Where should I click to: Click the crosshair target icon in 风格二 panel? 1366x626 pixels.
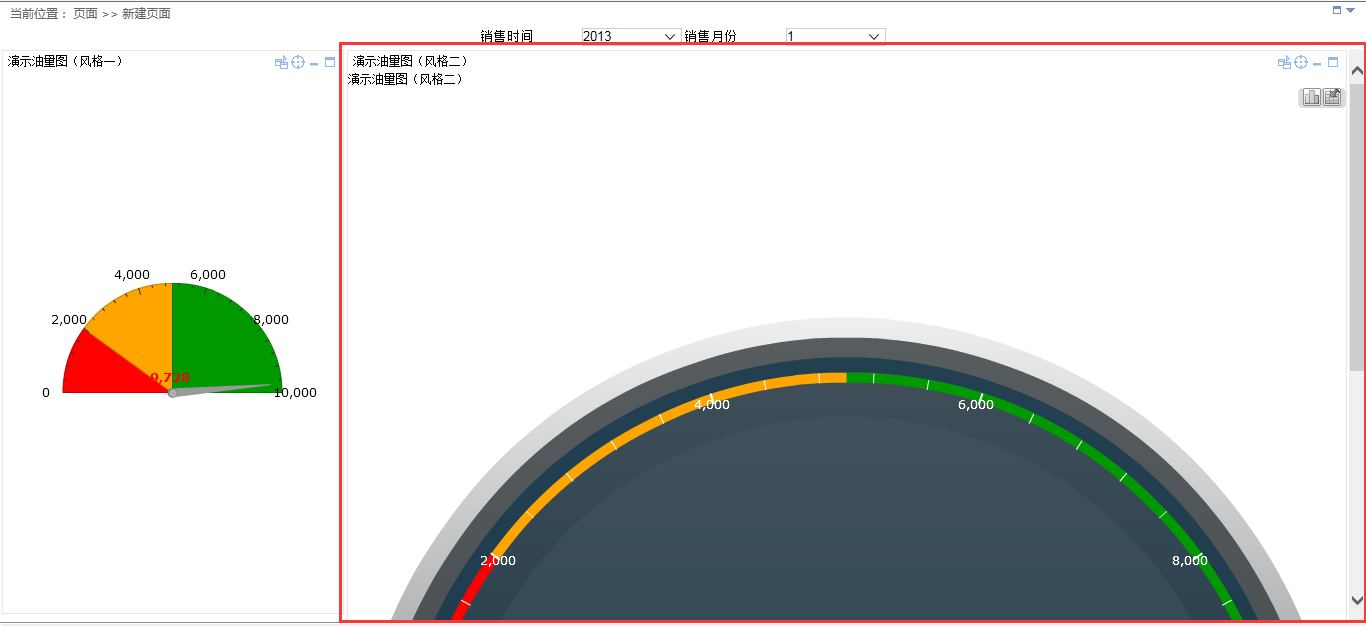(x=1301, y=62)
